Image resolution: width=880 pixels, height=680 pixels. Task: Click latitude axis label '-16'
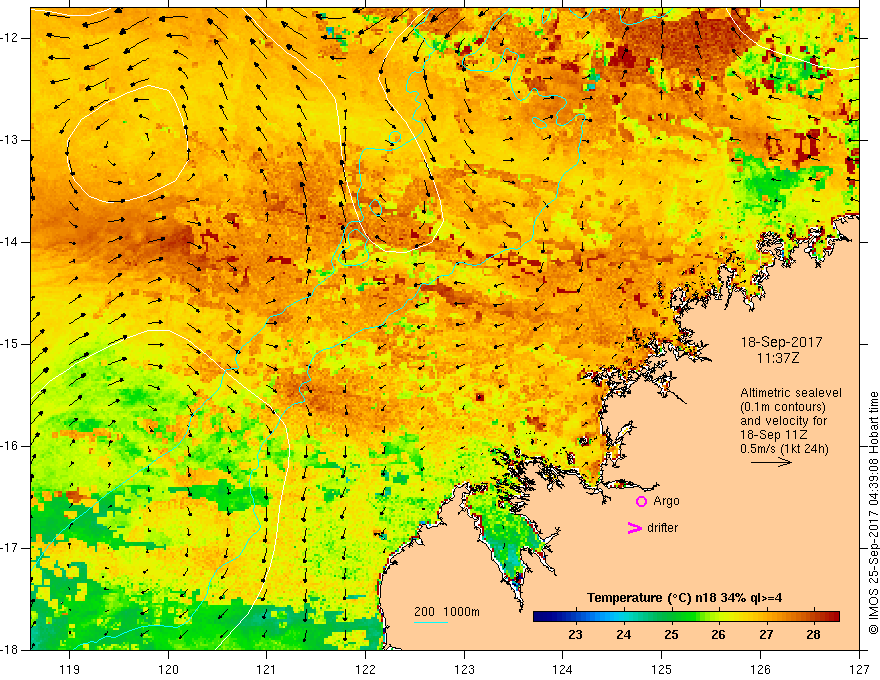(10, 446)
